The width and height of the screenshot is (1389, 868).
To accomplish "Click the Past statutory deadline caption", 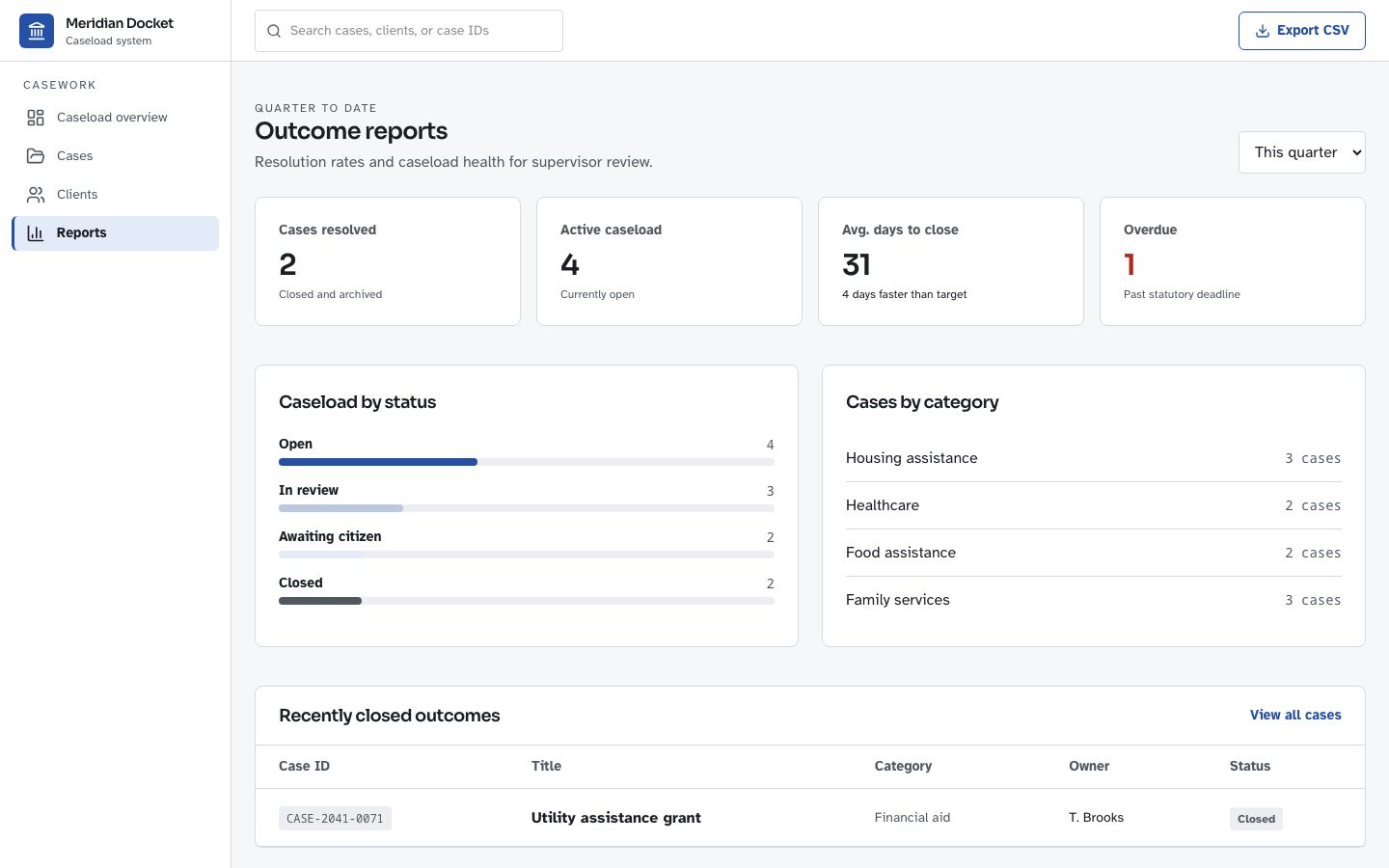I will click(1182, 294).
